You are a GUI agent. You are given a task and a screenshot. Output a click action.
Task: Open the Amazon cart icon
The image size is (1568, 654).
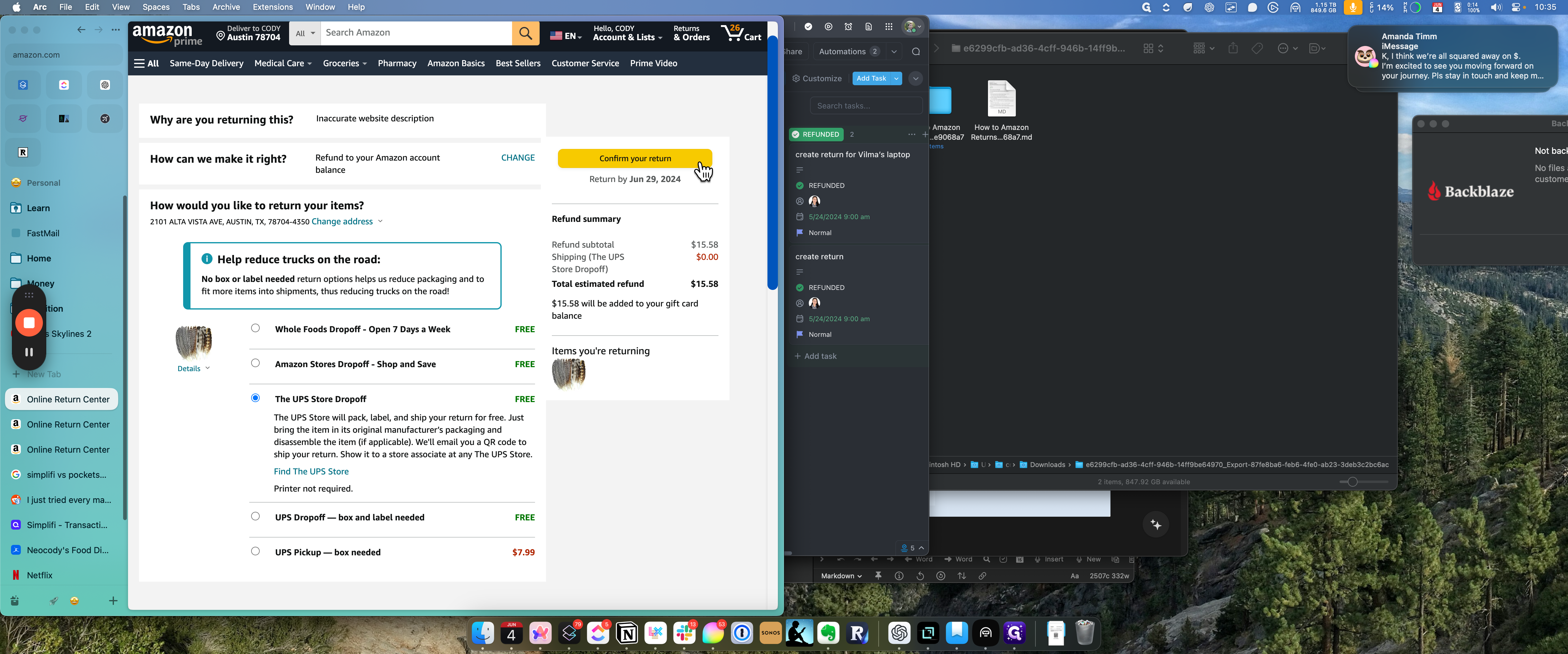pyautogui.click(x=741, y=33)
